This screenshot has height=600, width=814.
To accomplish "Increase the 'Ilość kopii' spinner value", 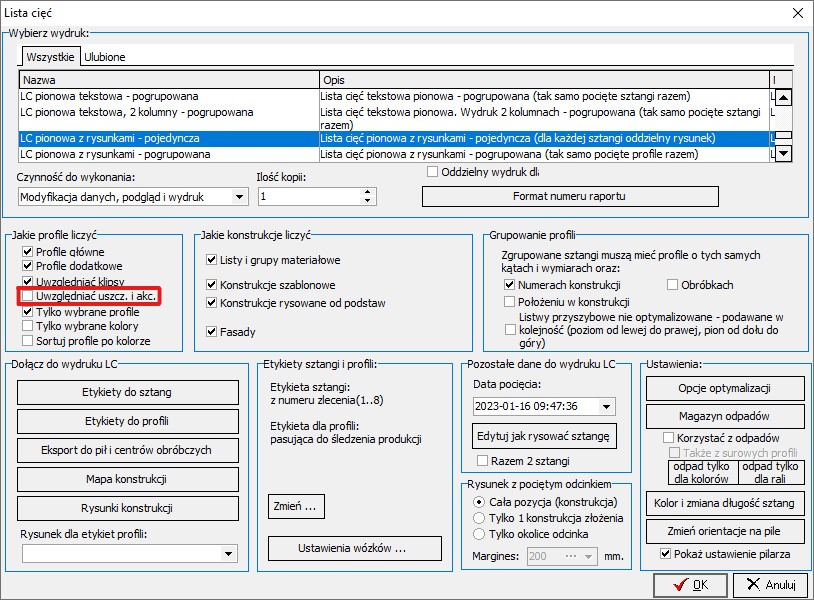I will click(368, 192).
